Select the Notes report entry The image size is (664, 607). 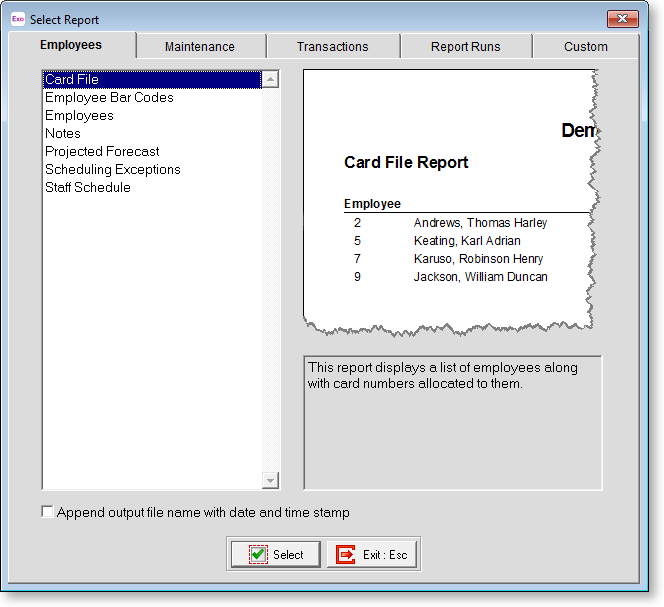click(x=63, y=134)
